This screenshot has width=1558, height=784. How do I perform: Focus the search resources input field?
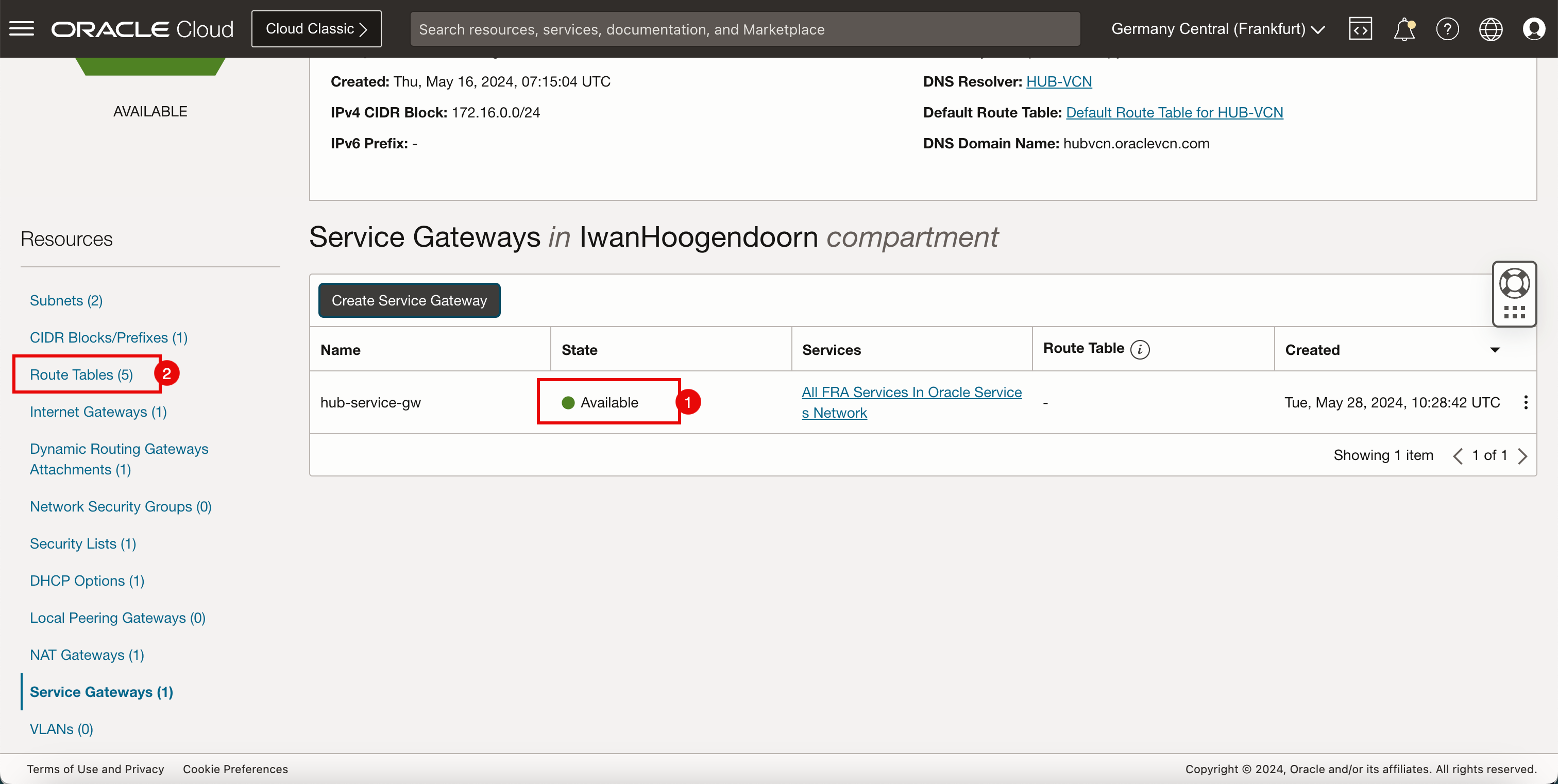pos(744,29)
